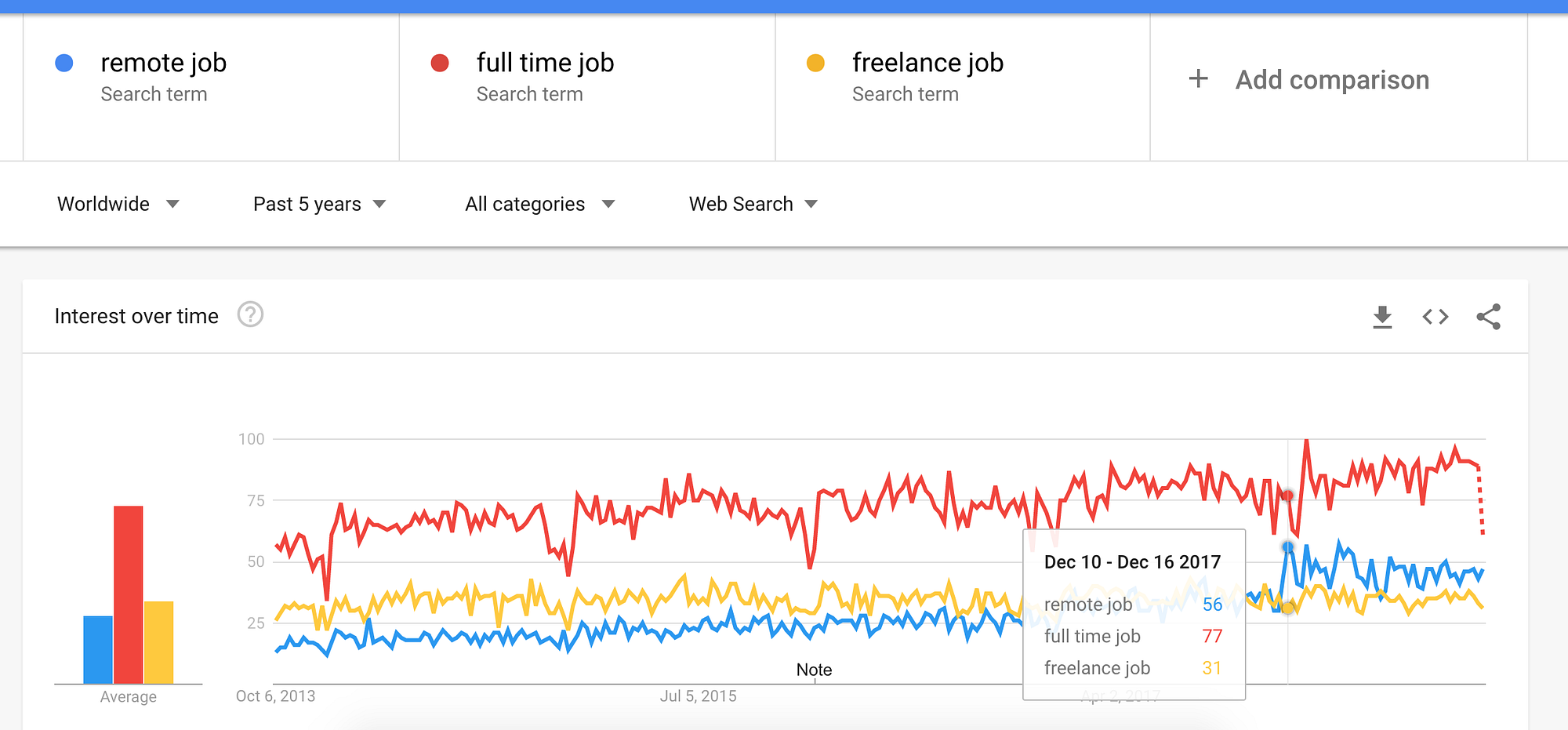1568x730 pixels.
Task: Click the download CSV icon
Action: click(1382, 317)
